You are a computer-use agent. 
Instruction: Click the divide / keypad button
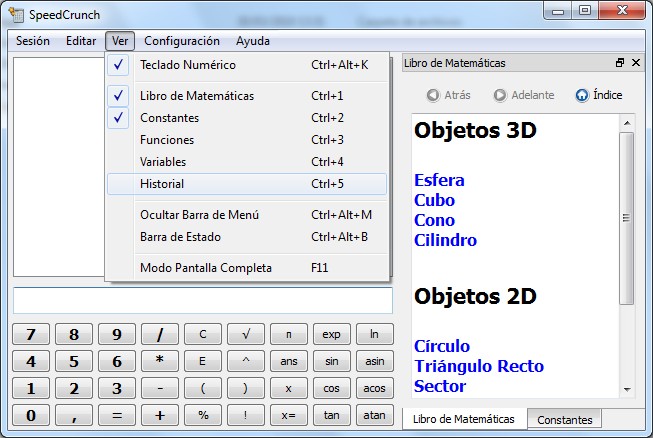(x=160, y=334)
